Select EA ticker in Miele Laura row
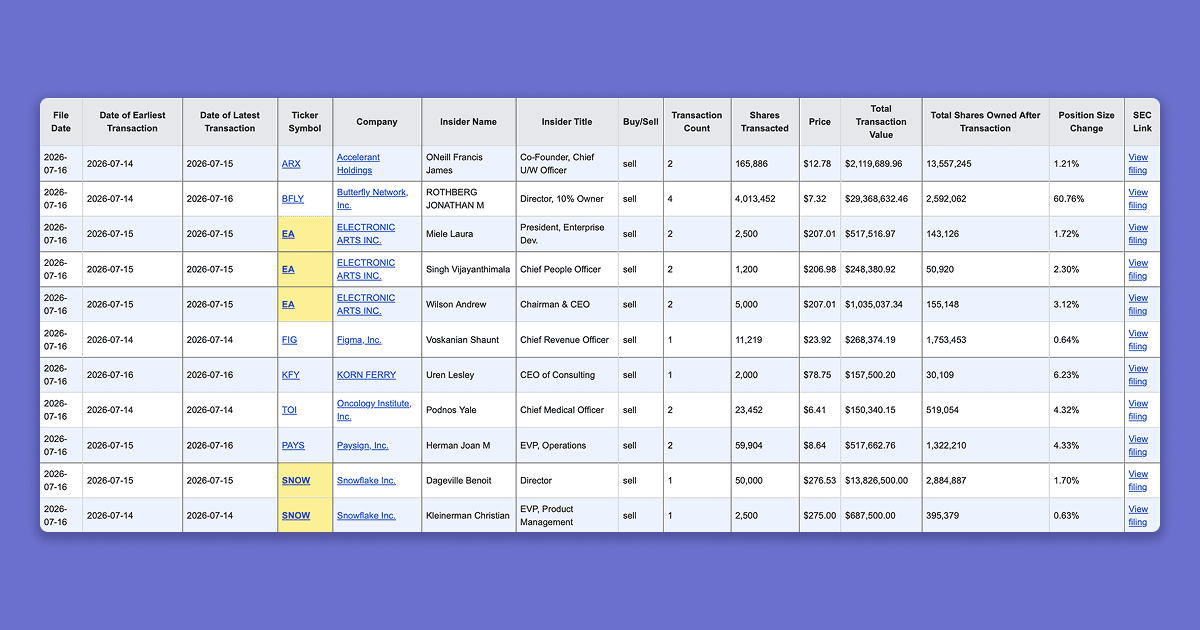Screen dimensions: 1200x630 click(288, 234)
